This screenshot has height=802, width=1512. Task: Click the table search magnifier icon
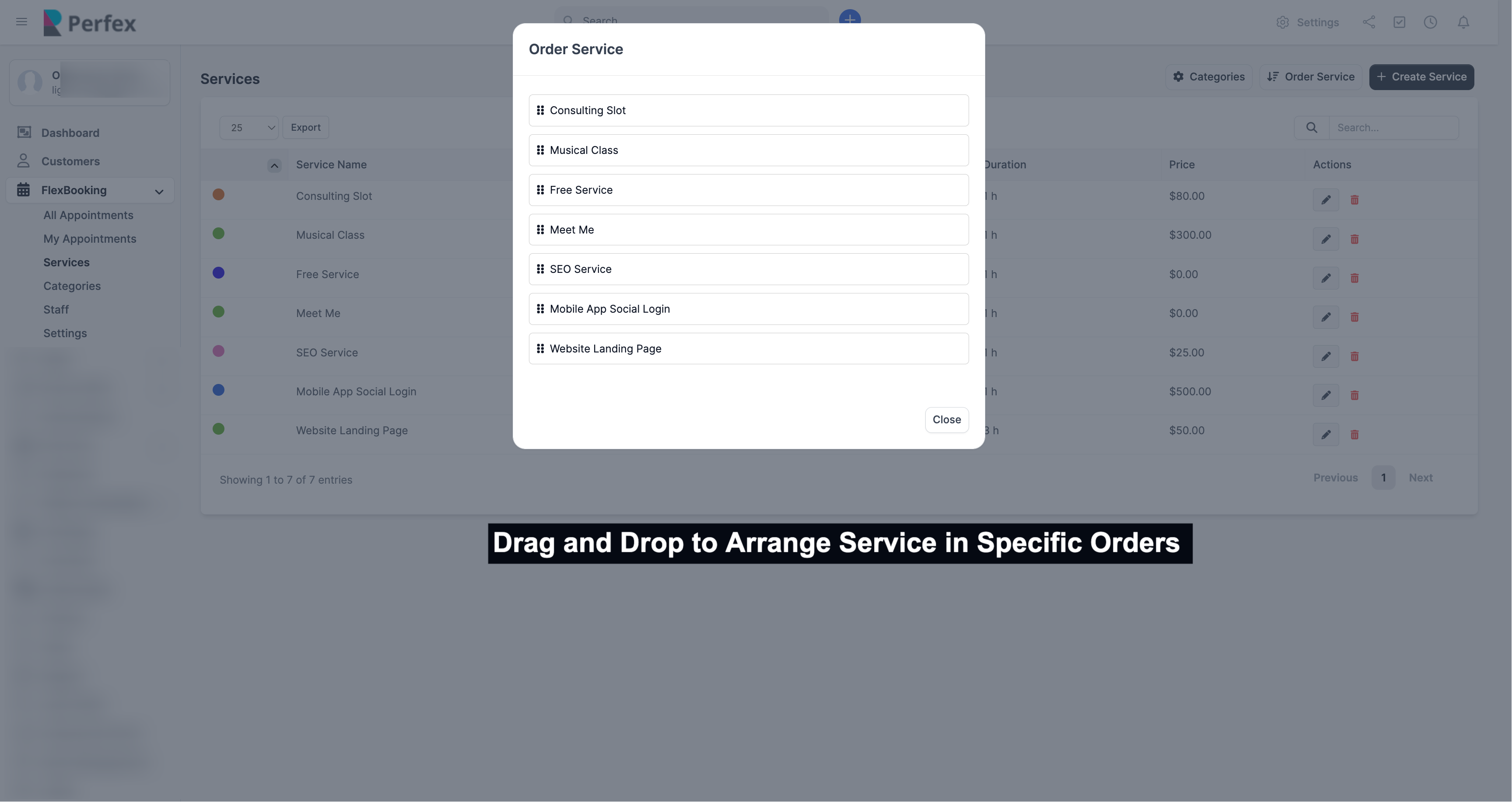click(x=1312, y=128)
